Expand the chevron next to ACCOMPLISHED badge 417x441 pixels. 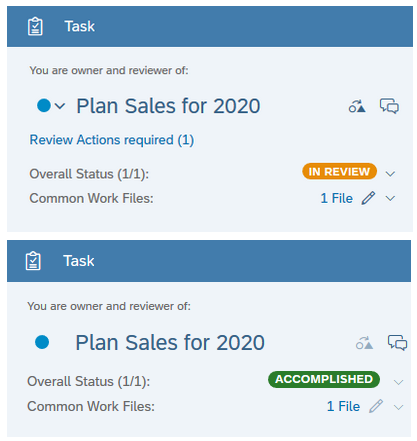[x=398, y=382]
